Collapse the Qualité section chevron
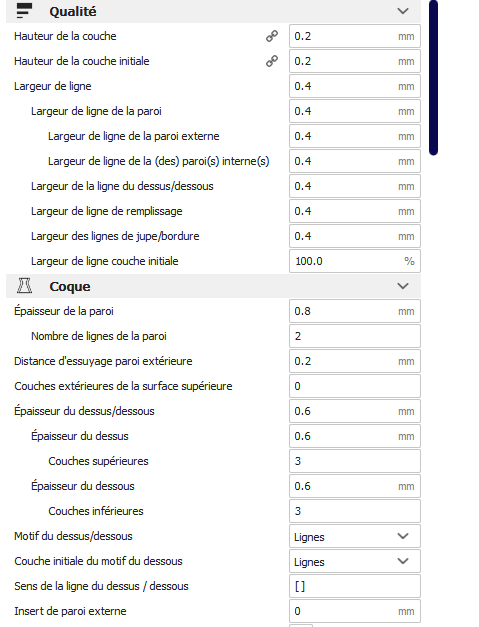The image size is (479, 627). 403,11
